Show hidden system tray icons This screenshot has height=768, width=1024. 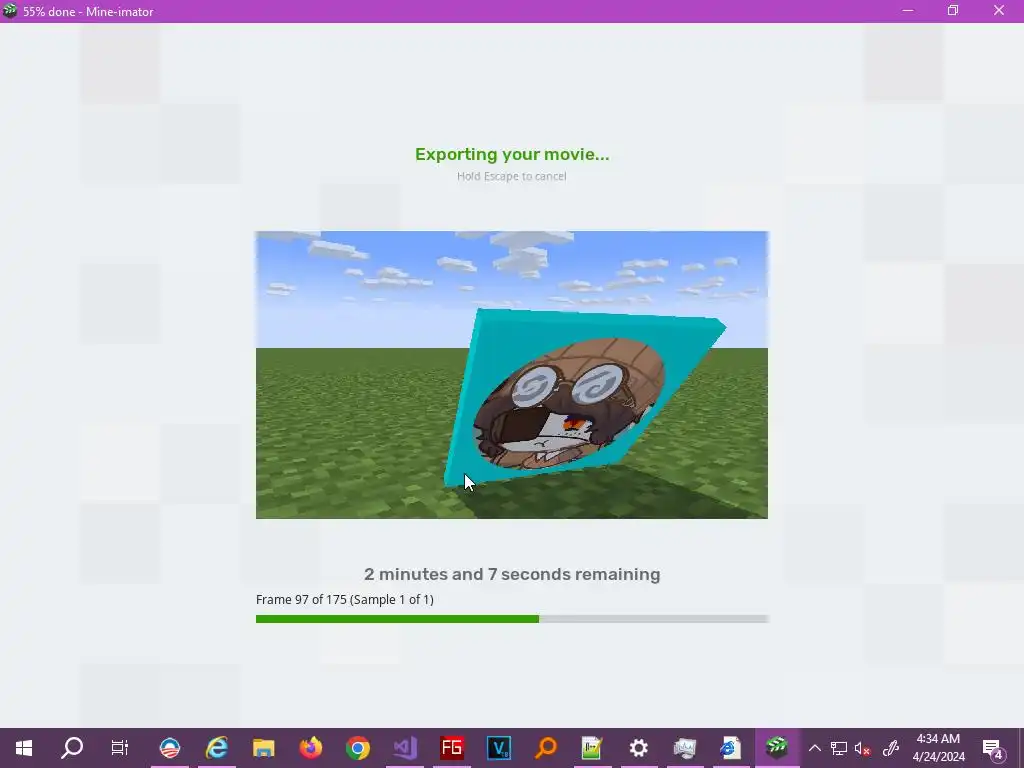pyautogui.click(x=814, y=748)
